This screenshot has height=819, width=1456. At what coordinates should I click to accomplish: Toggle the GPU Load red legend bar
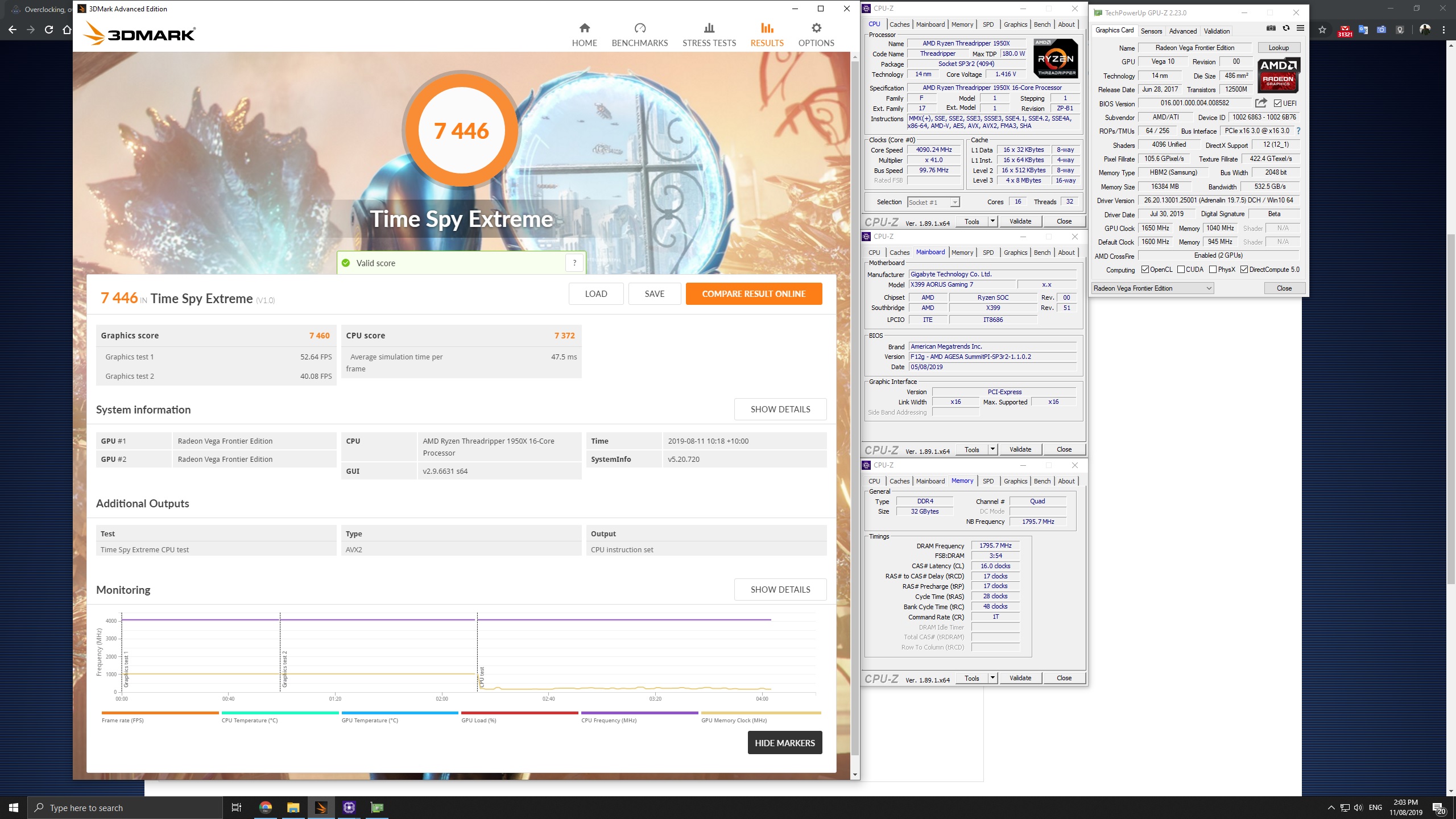(519, 713)
